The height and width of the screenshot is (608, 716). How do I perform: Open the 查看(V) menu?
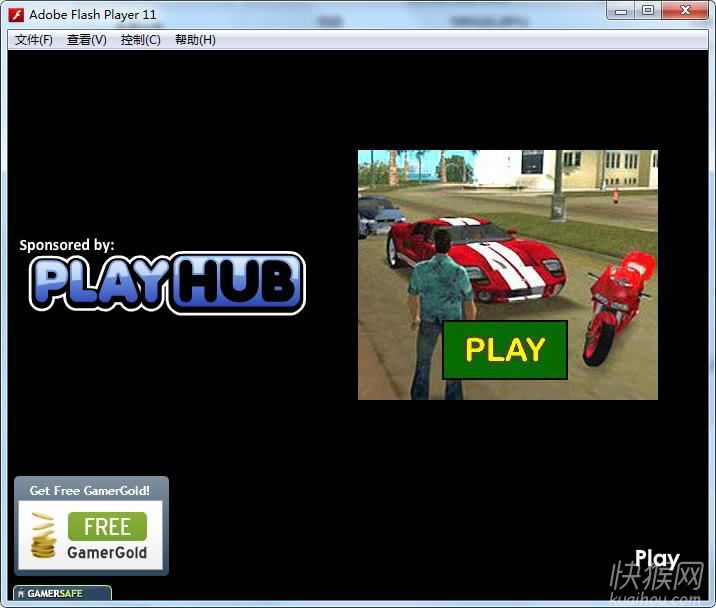coord(86,40)
